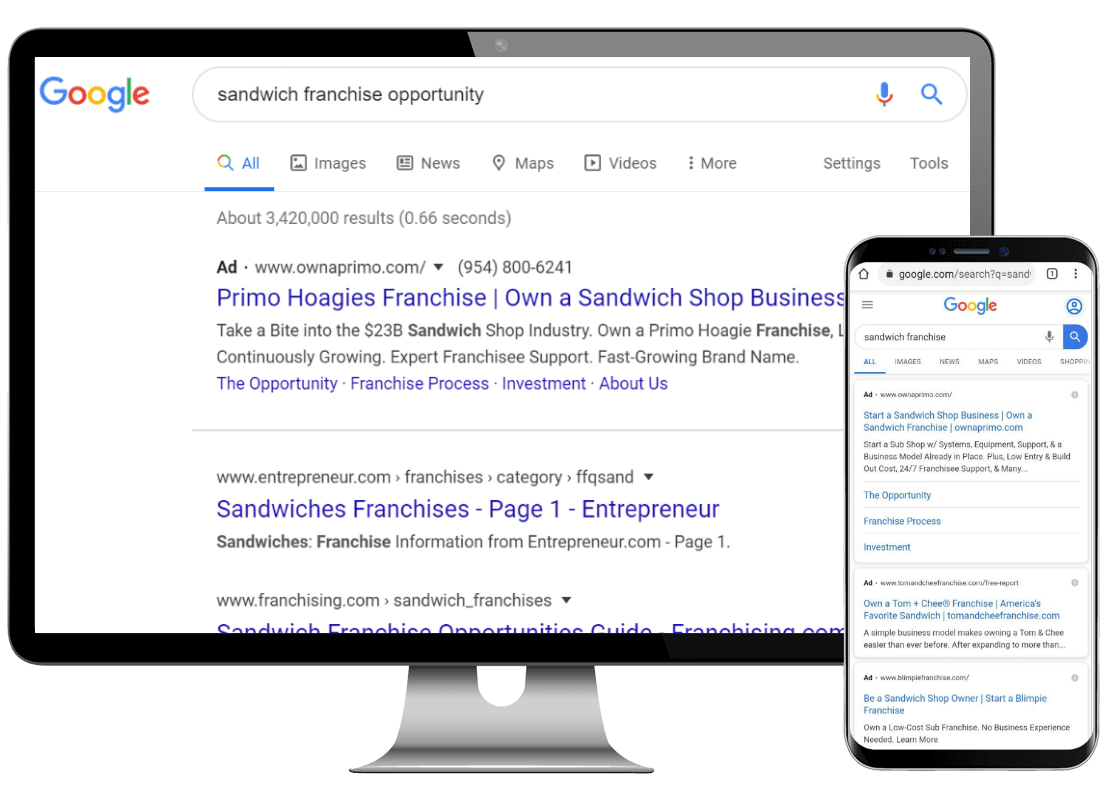
Task: Tap the mobile blue search button
Action: (x=1075, y=337)
